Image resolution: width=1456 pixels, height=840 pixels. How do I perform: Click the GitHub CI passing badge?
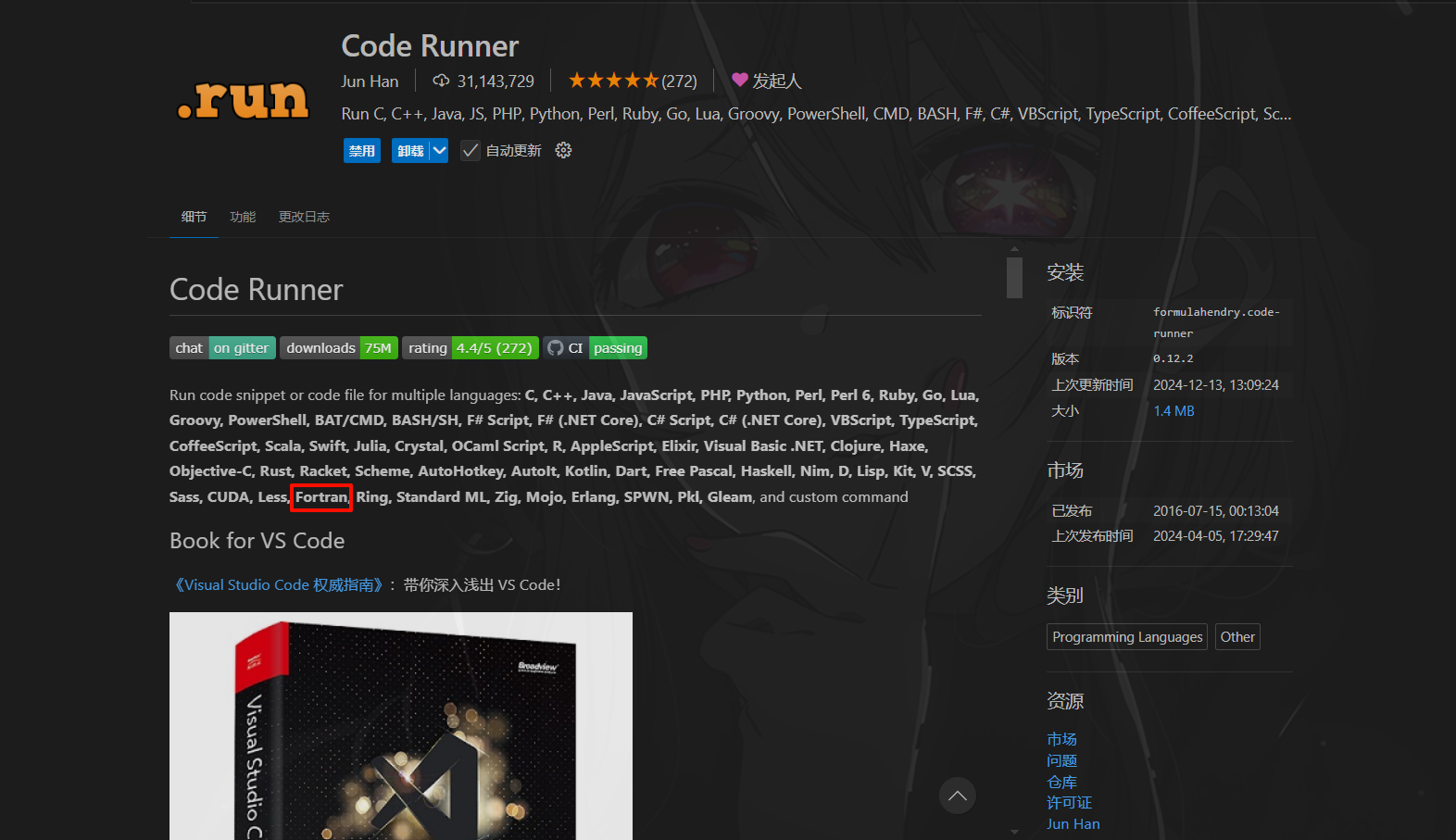pos(595,348)
